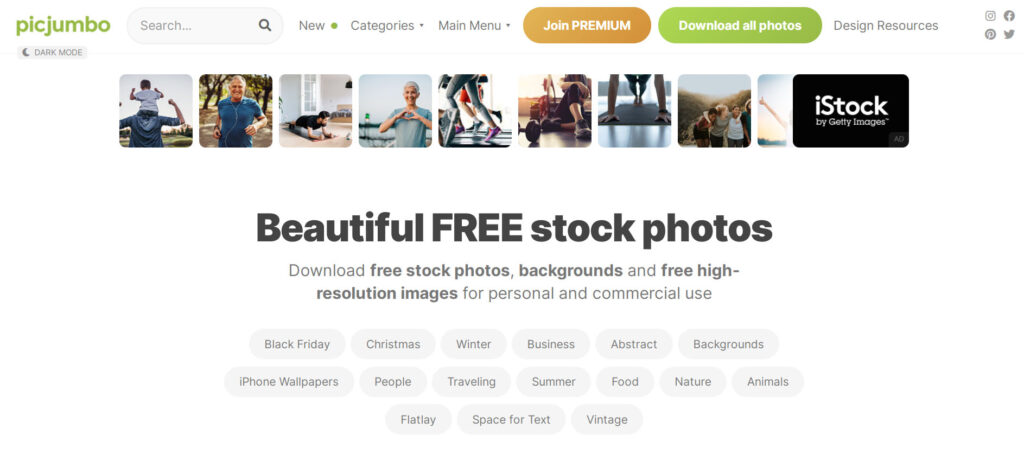Viewport: 1024px width, 467px height.
Task: Click the search magnifier icon
Action: [x=264, y=25]
